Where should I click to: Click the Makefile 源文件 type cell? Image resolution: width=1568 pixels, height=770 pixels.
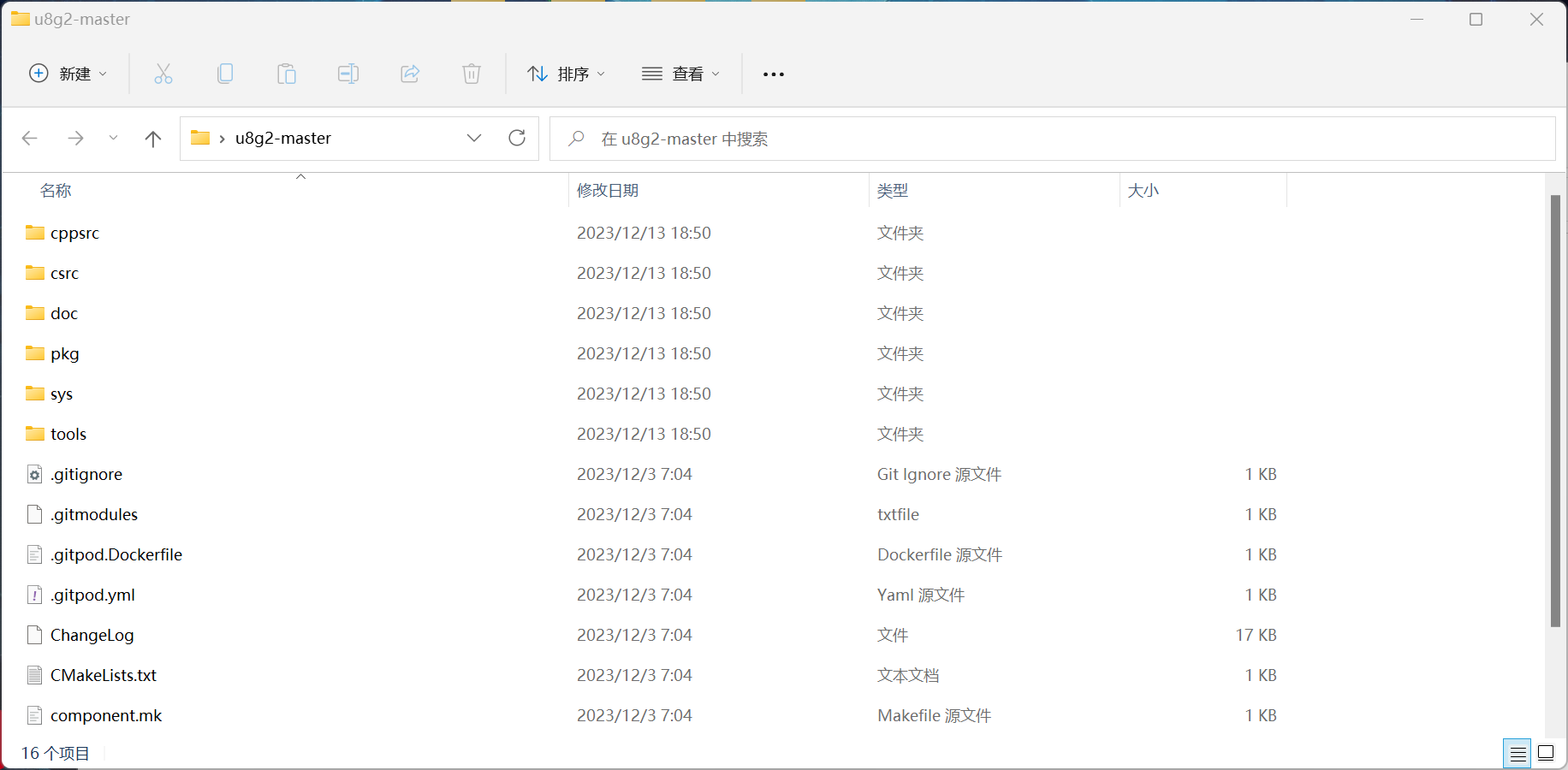coord(934,715)
